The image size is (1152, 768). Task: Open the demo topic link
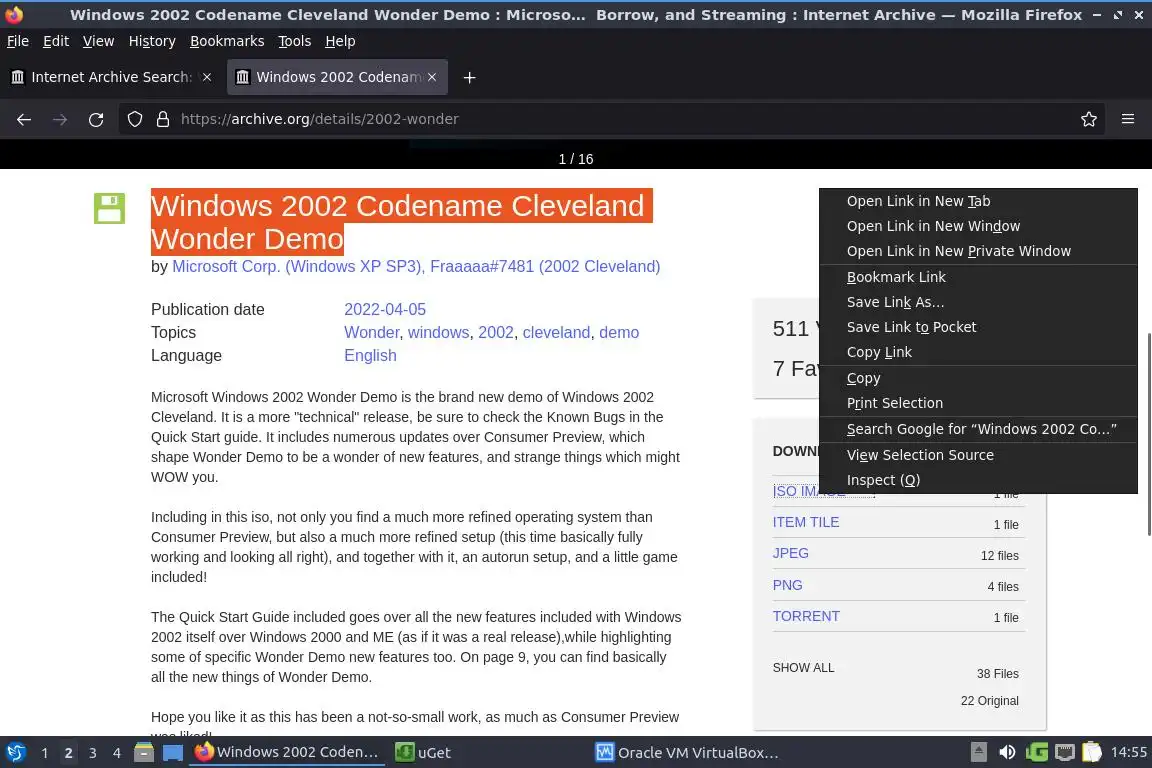(619, 332)
